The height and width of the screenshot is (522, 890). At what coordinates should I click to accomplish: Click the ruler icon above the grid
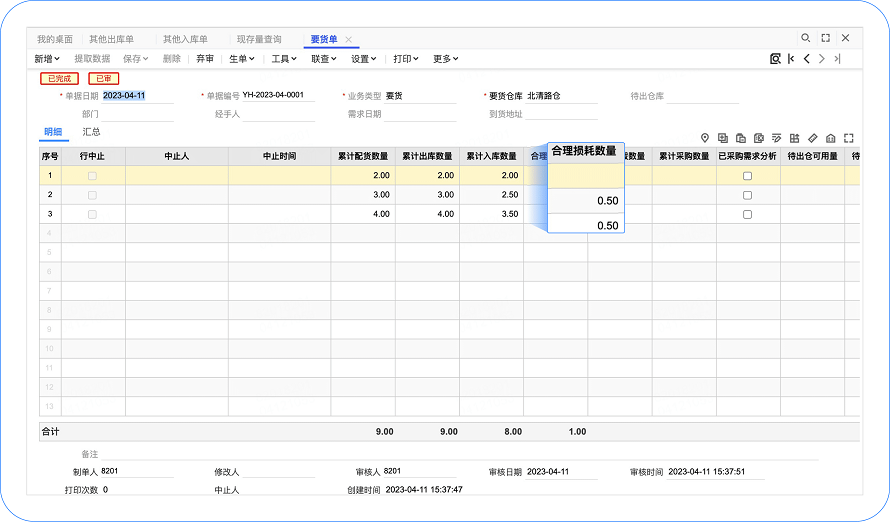(x=813, y=138)
